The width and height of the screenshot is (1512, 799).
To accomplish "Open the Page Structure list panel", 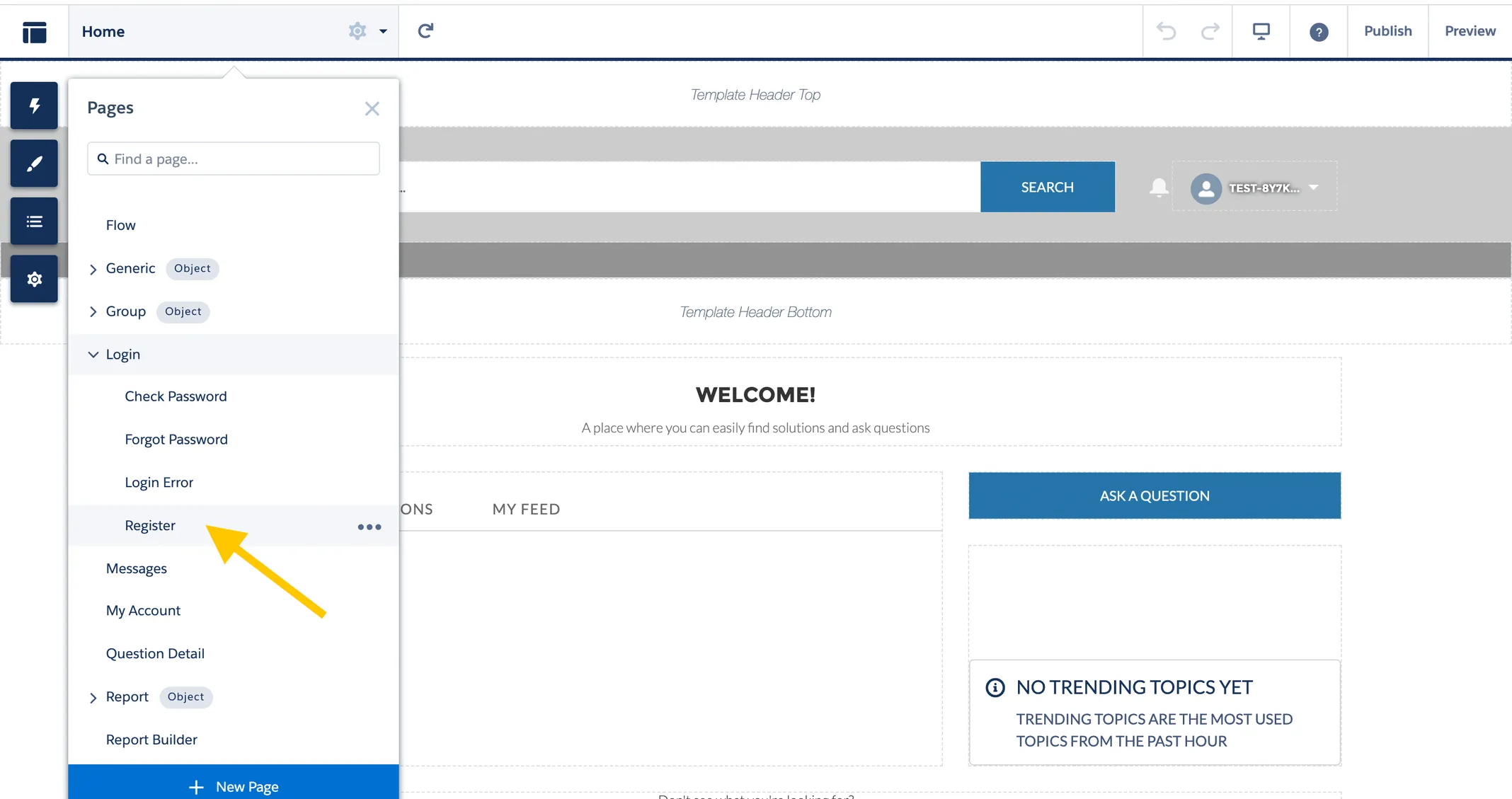I will 34,222.
